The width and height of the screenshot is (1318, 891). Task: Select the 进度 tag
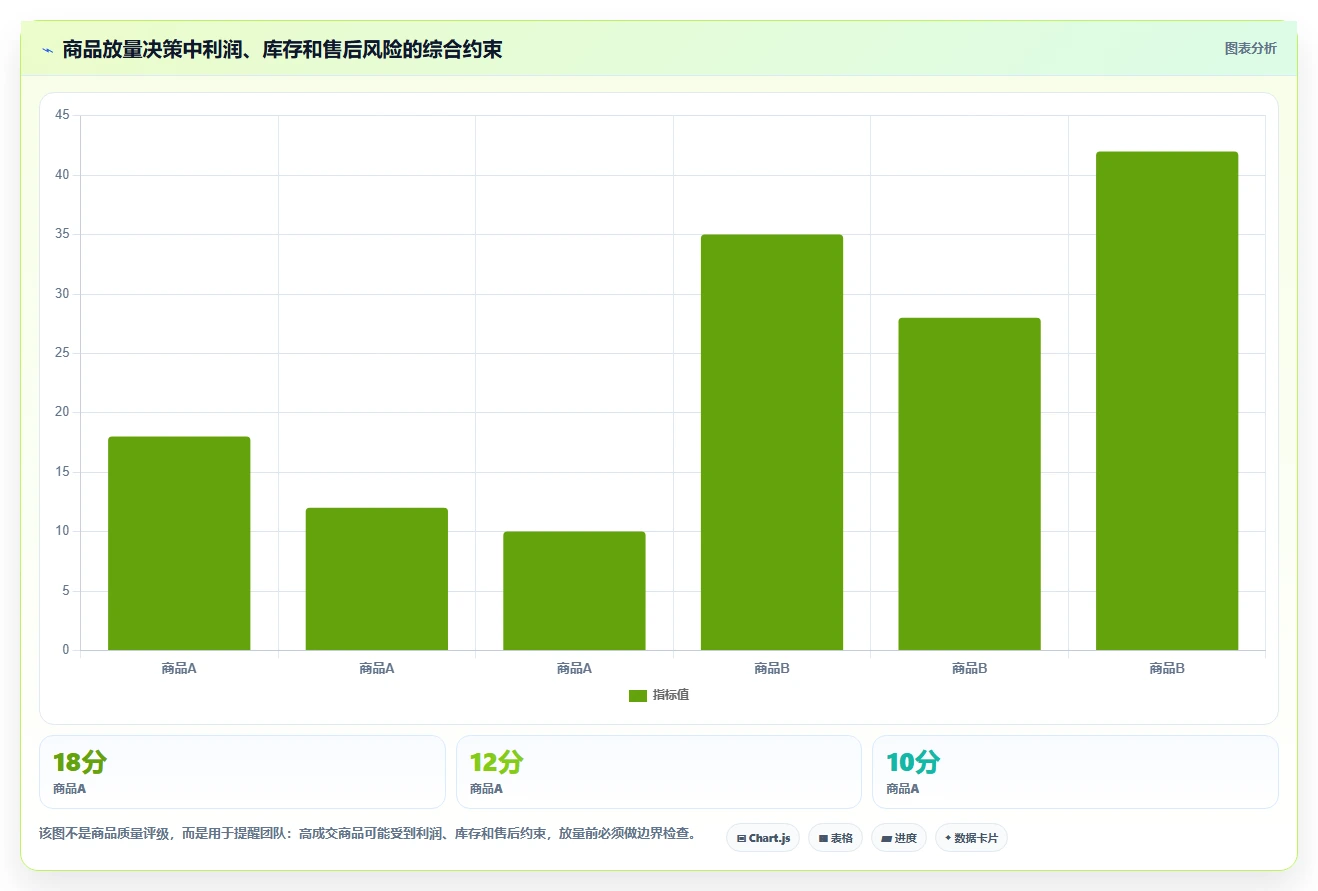click(899, 838)
